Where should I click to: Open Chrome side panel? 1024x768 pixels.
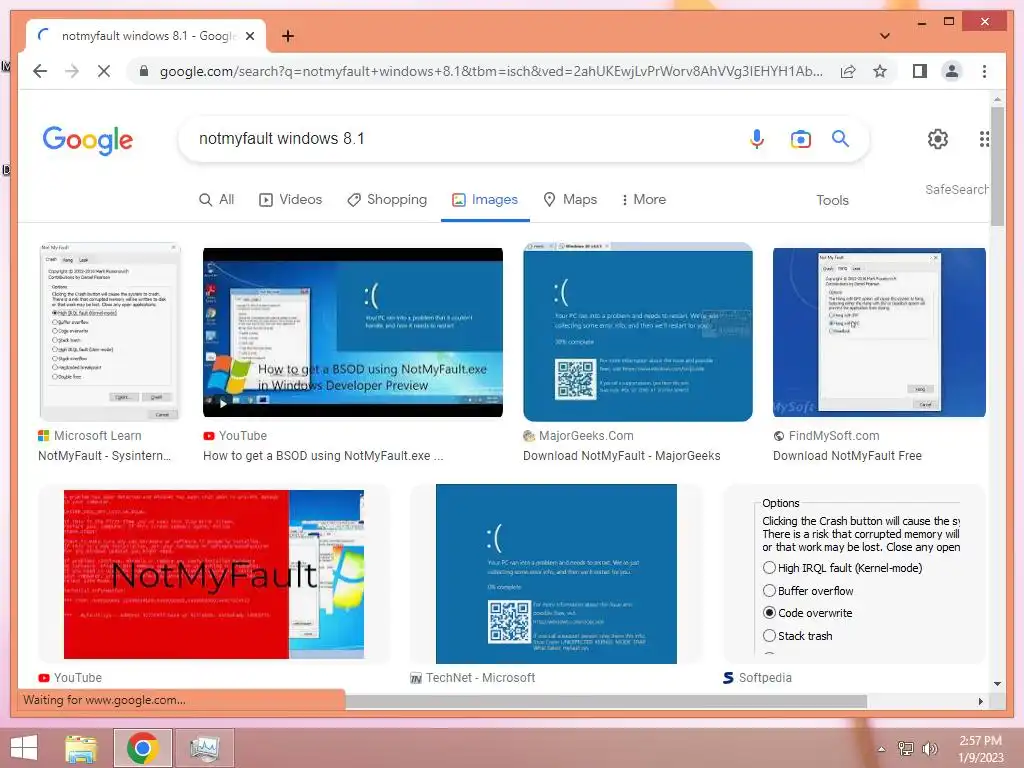920,71
